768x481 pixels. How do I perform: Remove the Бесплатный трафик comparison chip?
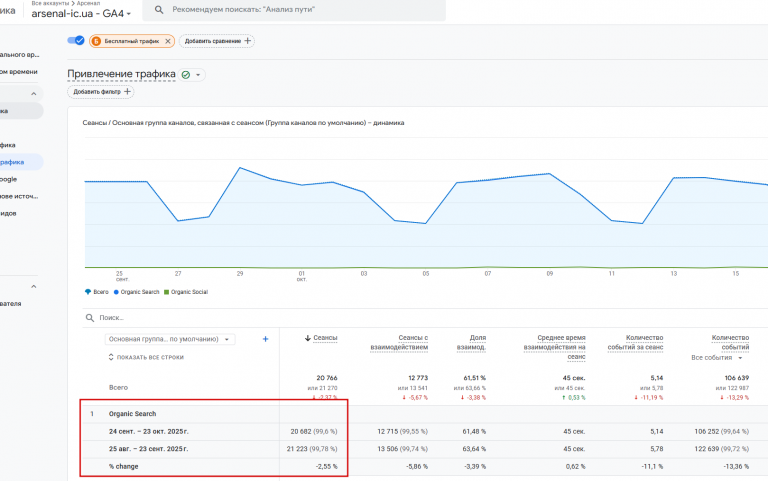(x=168, y=41)
